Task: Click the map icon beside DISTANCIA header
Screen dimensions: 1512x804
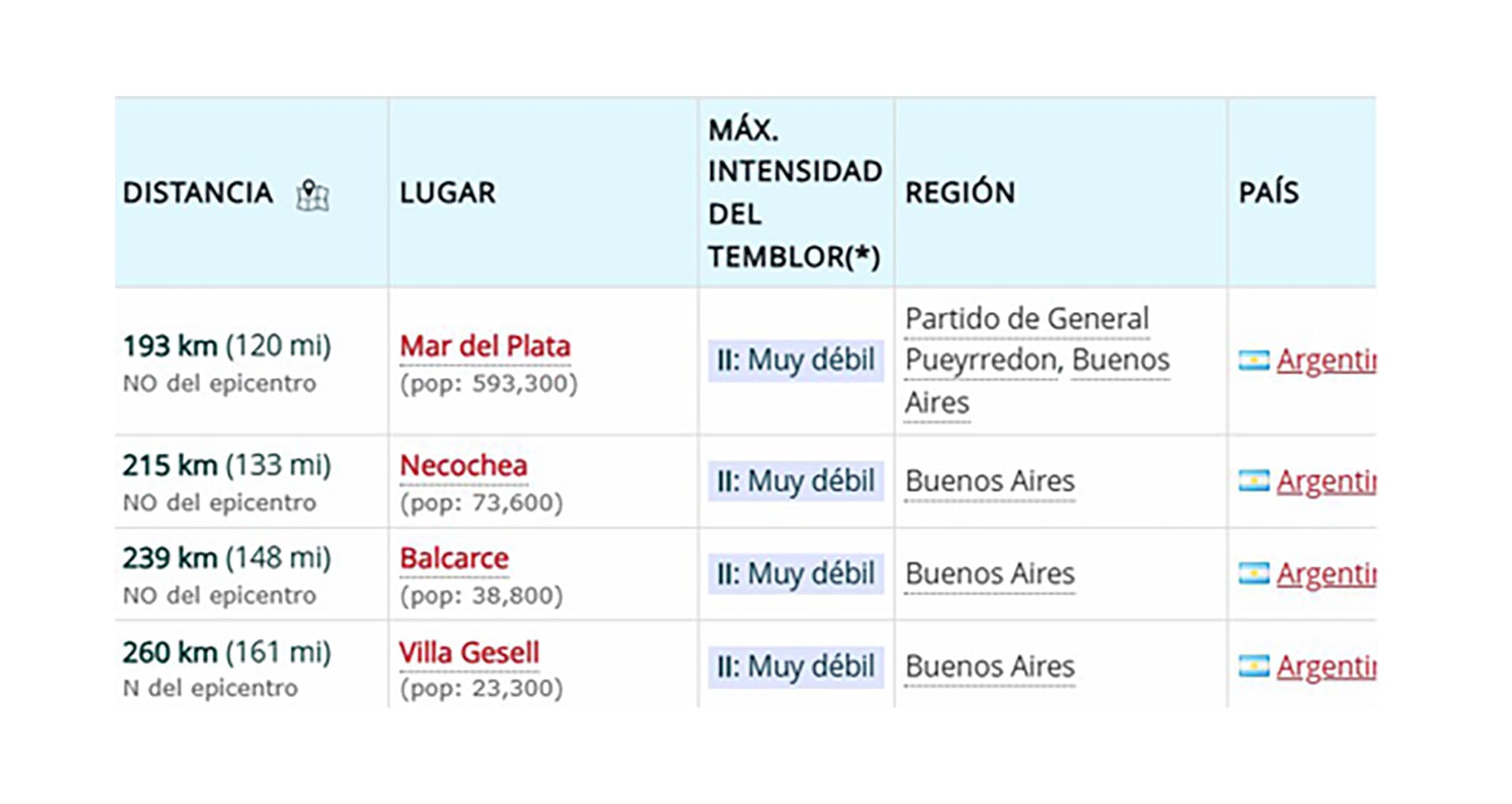Action: 313,193
